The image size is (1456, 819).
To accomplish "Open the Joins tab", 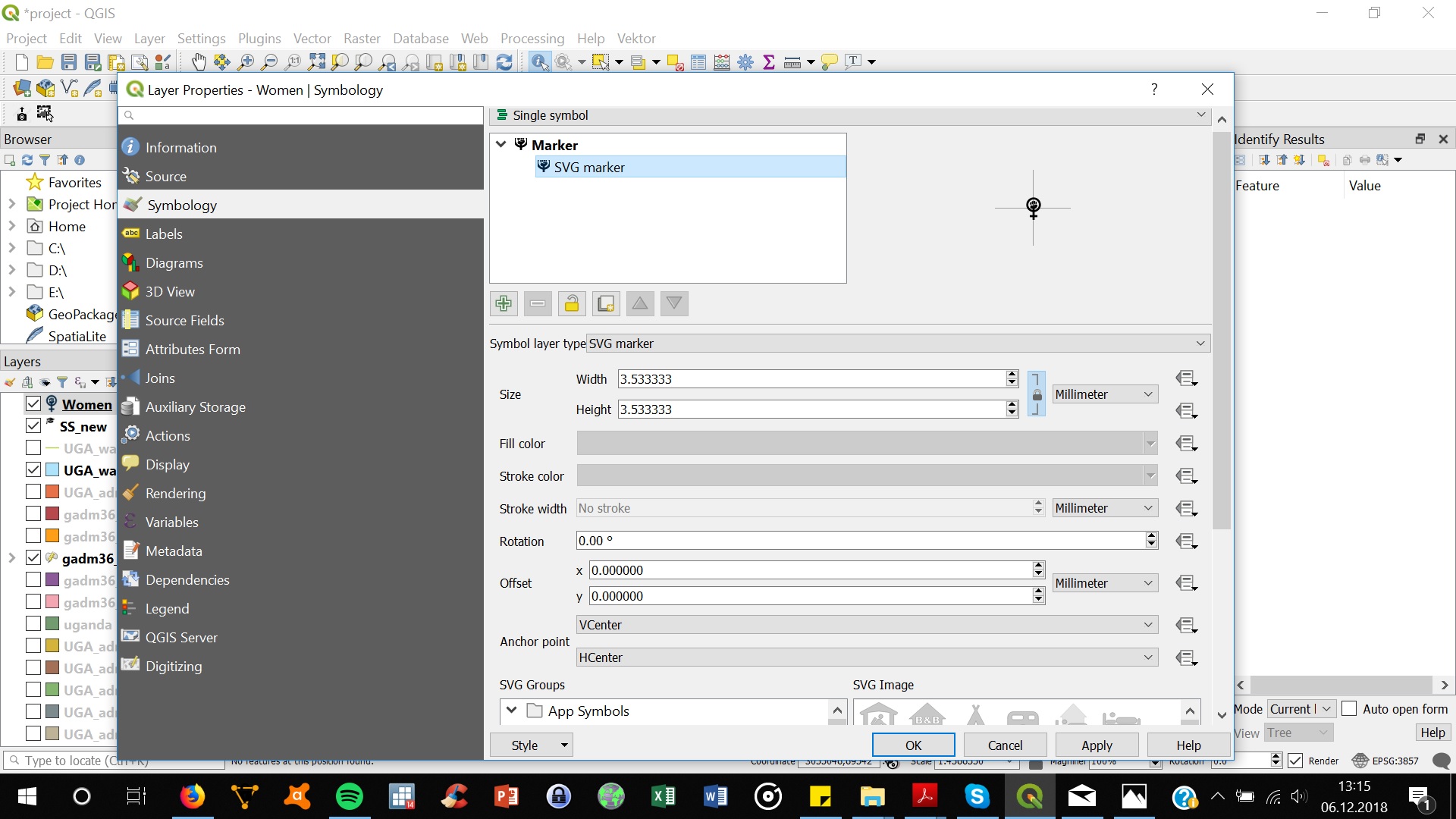I will (x=300, y=378).
